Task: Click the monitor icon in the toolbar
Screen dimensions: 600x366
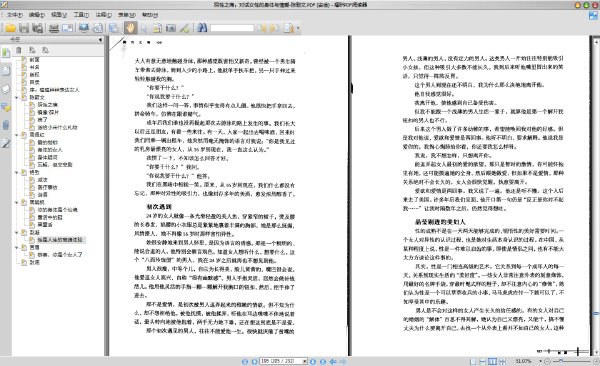Action: (83, 28)
